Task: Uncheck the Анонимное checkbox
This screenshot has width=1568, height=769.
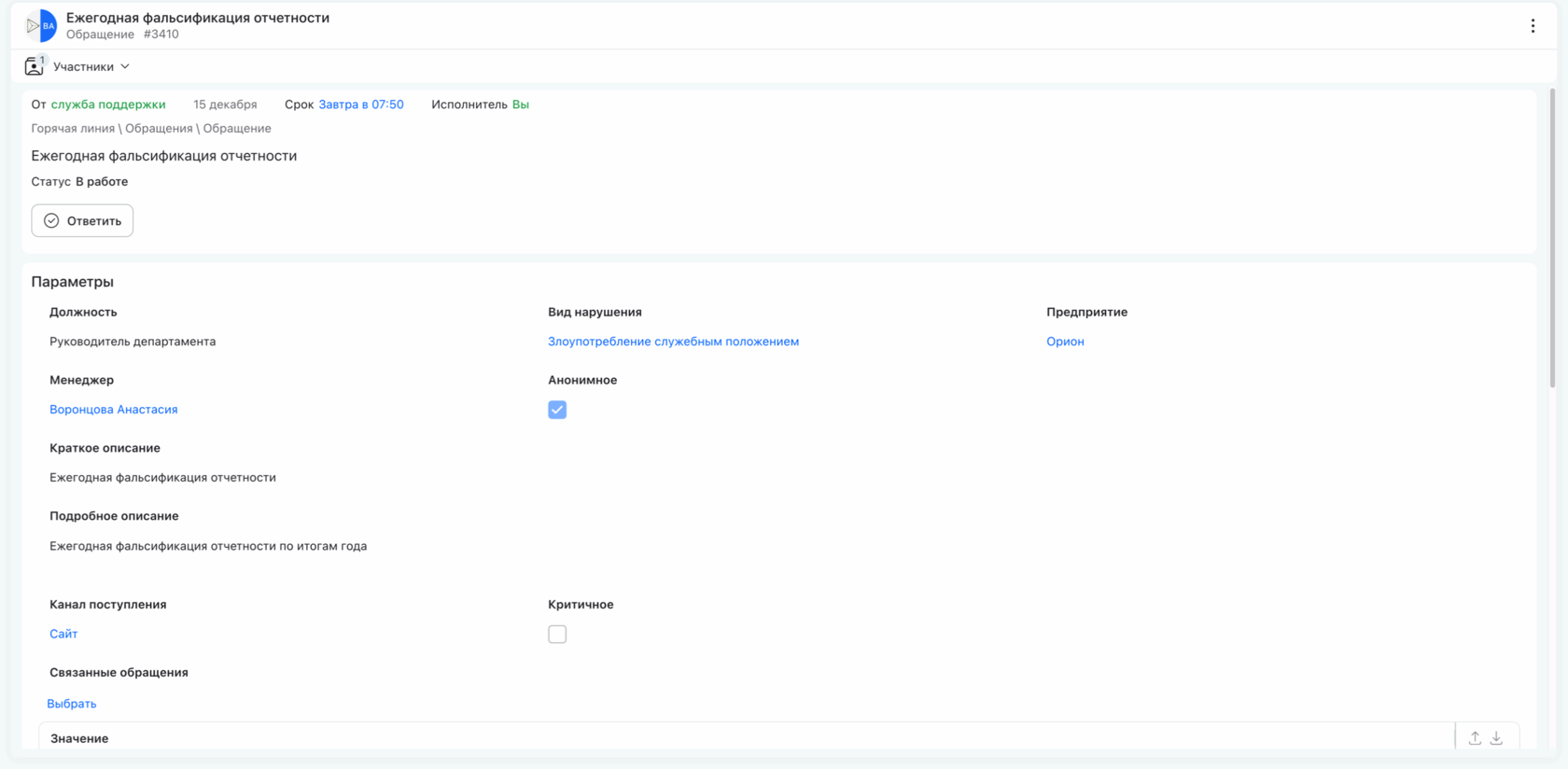Action: click(557, 410)
